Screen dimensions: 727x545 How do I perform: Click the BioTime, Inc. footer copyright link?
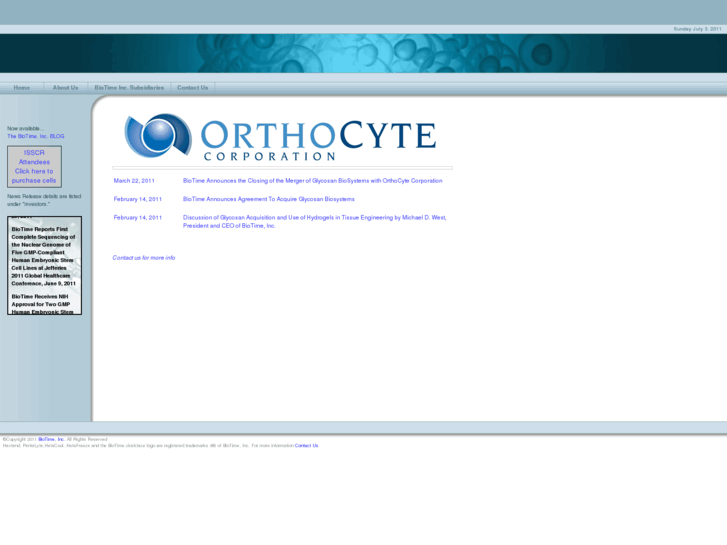tap(51, 439)
